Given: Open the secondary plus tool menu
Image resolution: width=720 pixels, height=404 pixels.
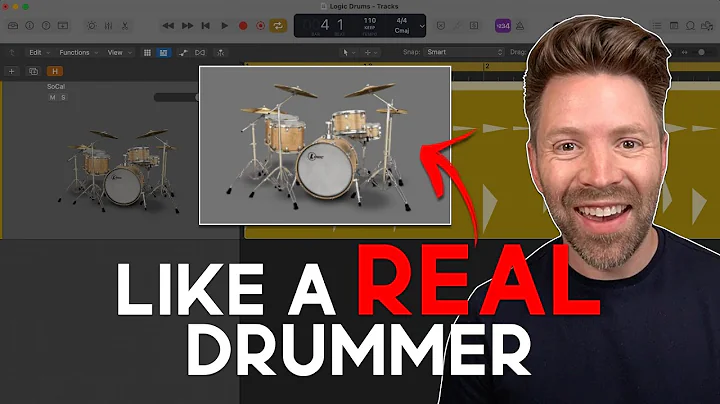Looking at the screenshot, I should pos(371,53).
